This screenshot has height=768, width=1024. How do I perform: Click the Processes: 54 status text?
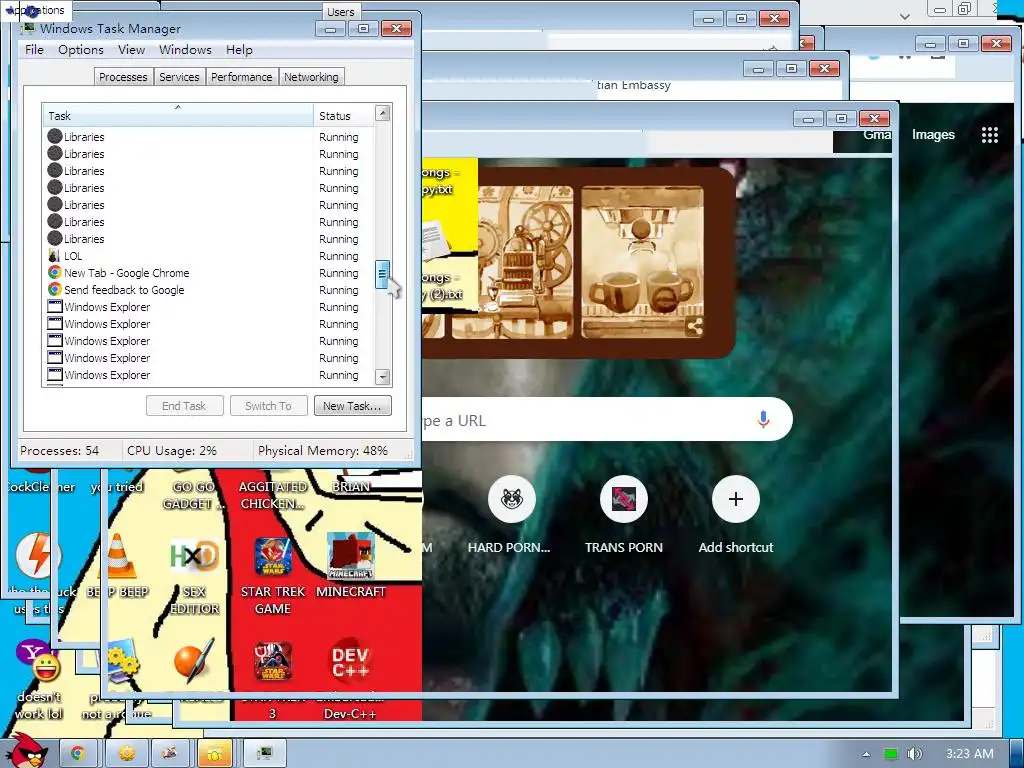59,451
